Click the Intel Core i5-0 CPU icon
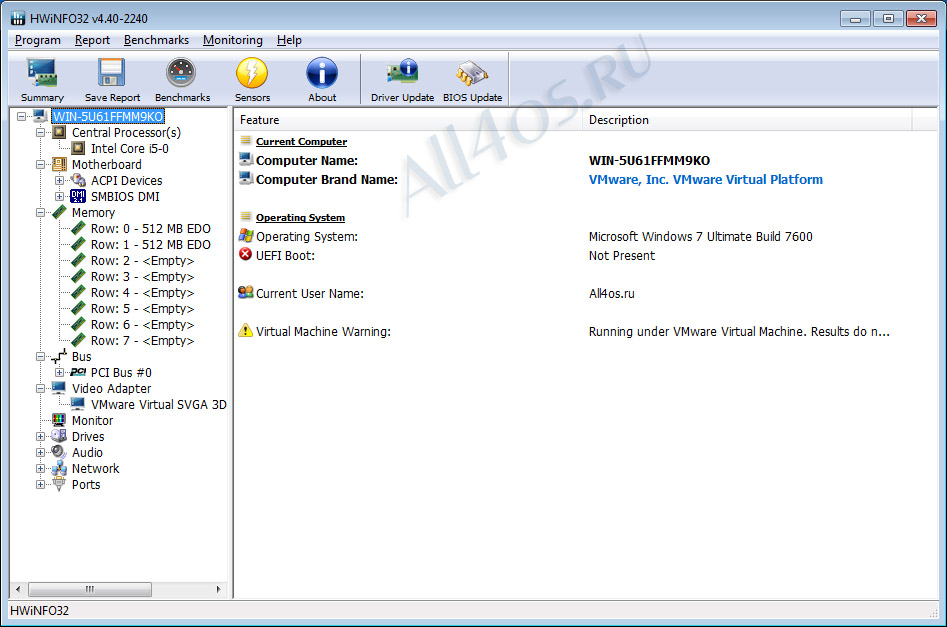The image size is (947, 627). [x=79, y=148]
